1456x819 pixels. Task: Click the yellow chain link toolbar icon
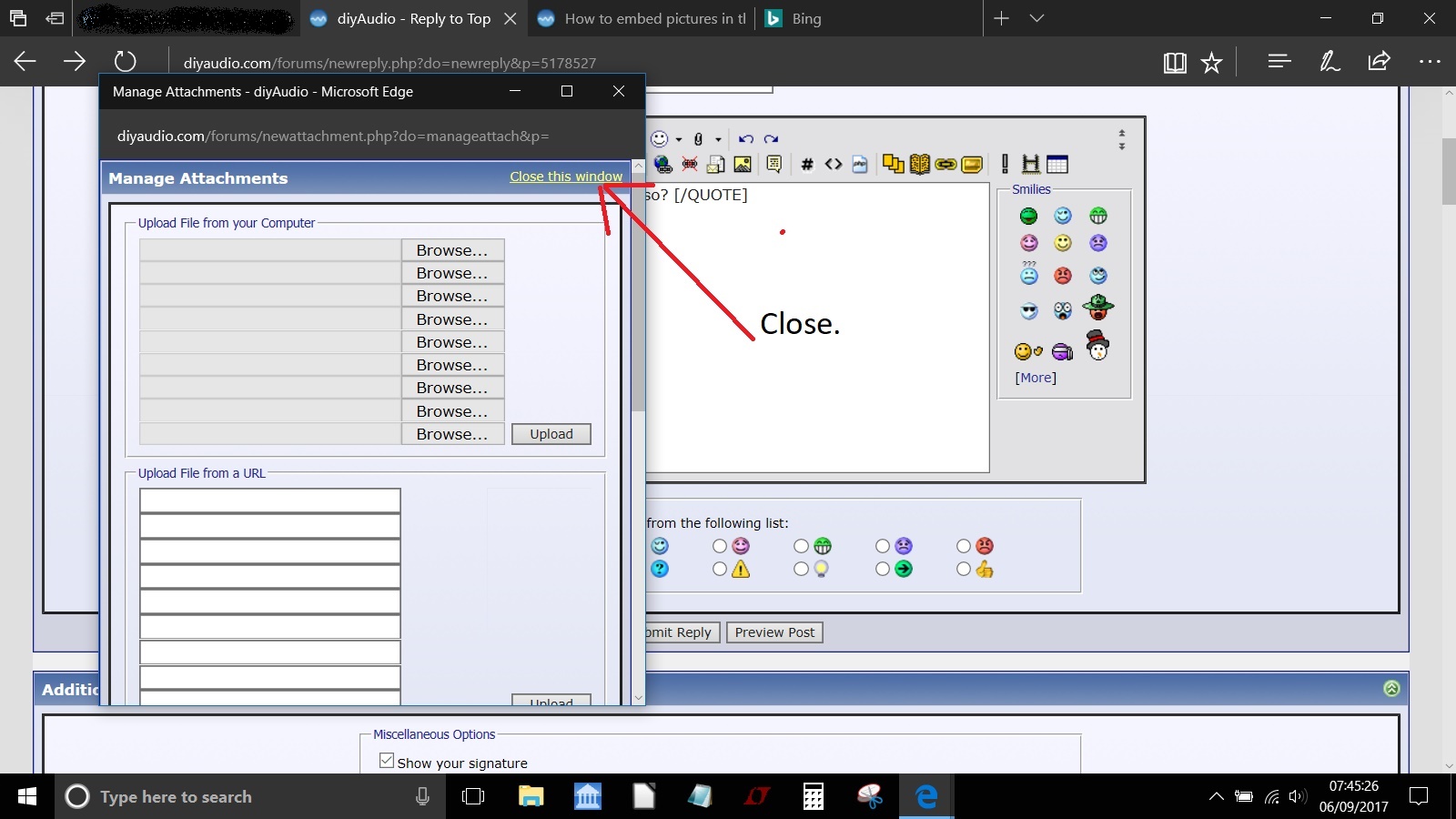(945, 165)
